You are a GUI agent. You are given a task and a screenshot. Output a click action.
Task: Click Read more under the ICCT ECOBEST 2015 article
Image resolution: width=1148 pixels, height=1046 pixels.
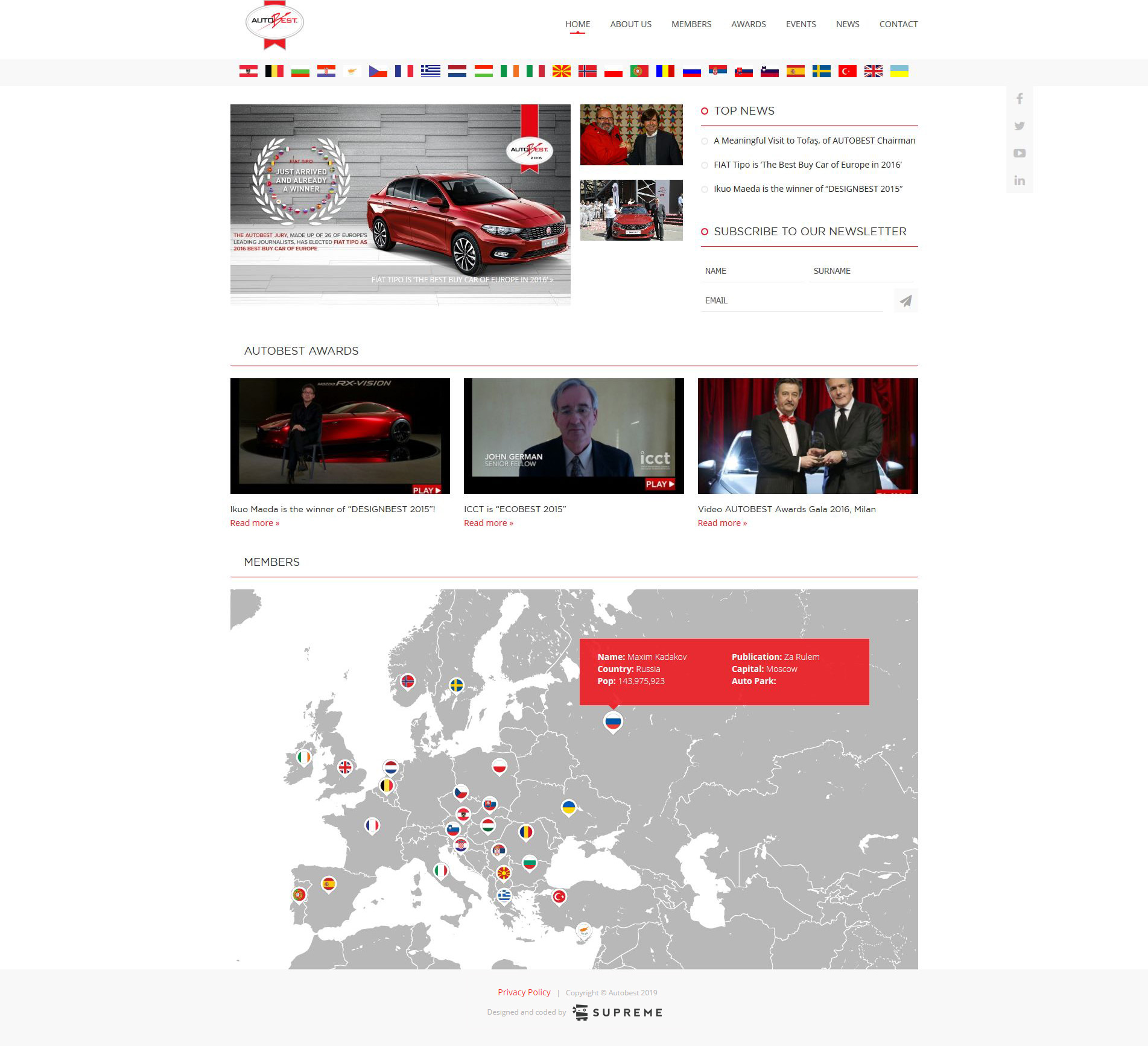489,523
